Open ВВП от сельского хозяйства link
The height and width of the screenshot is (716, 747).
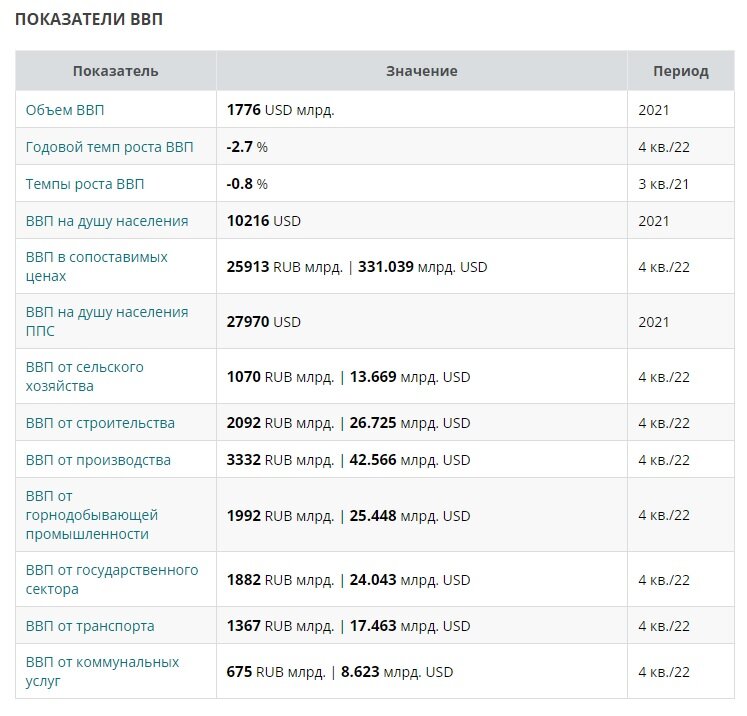point(84,376)
